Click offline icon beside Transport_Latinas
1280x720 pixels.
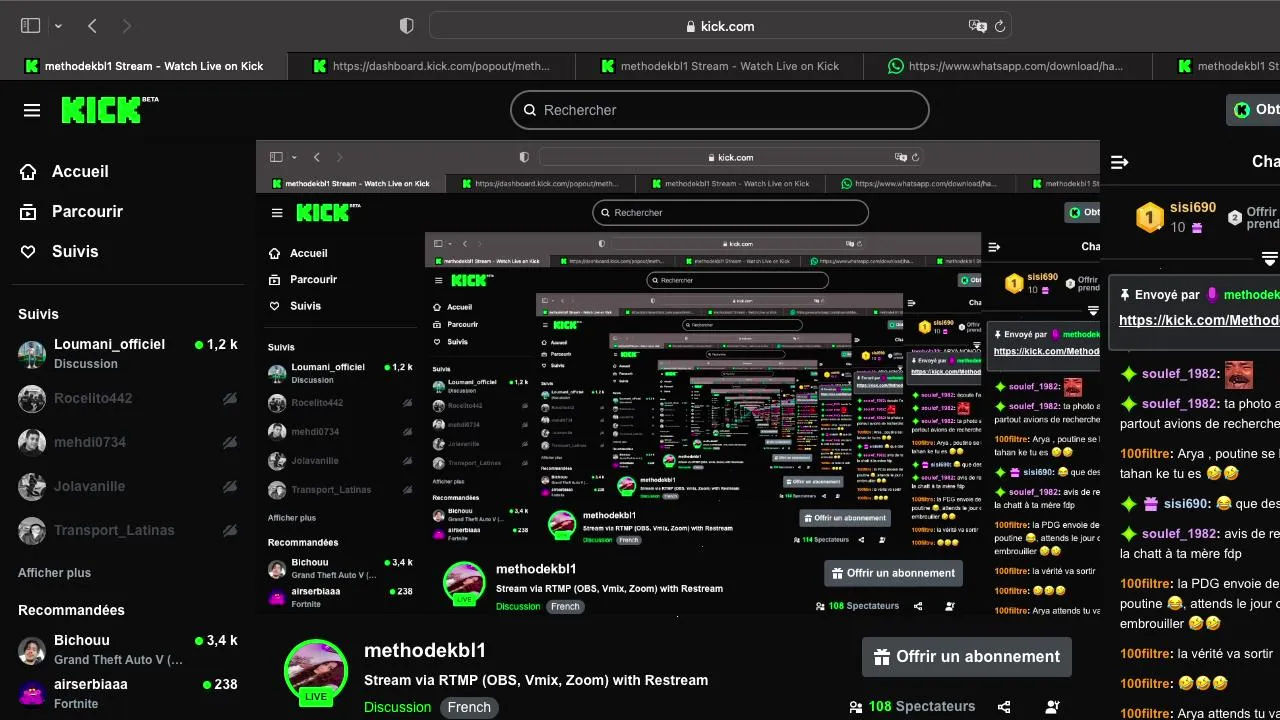[230, 530]
